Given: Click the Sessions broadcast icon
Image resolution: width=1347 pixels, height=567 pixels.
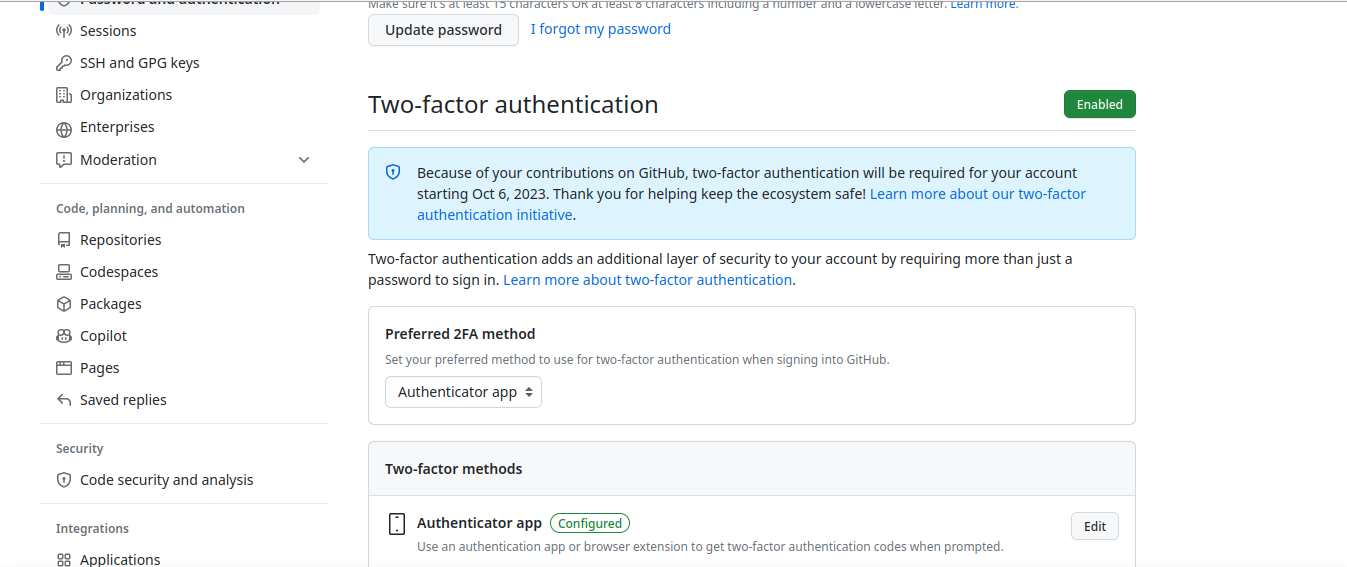Looking at the screenshot, I should (64, 31).
